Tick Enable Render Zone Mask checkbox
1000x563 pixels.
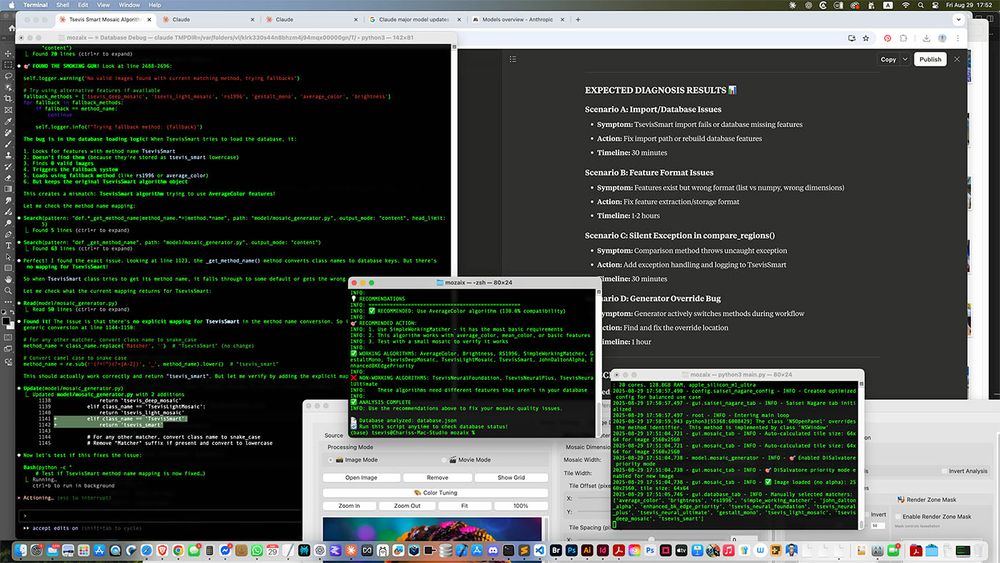(x=898, y=516)
